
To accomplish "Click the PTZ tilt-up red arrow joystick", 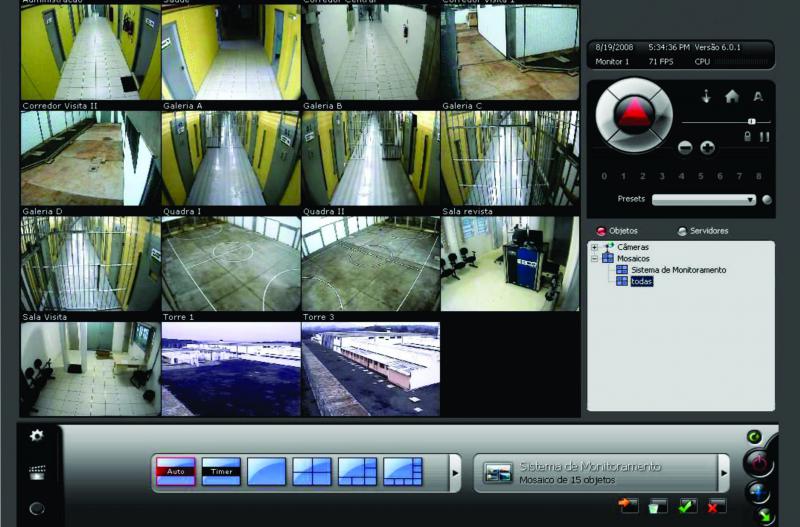I will pyautogui.click(x=634, y=114).
